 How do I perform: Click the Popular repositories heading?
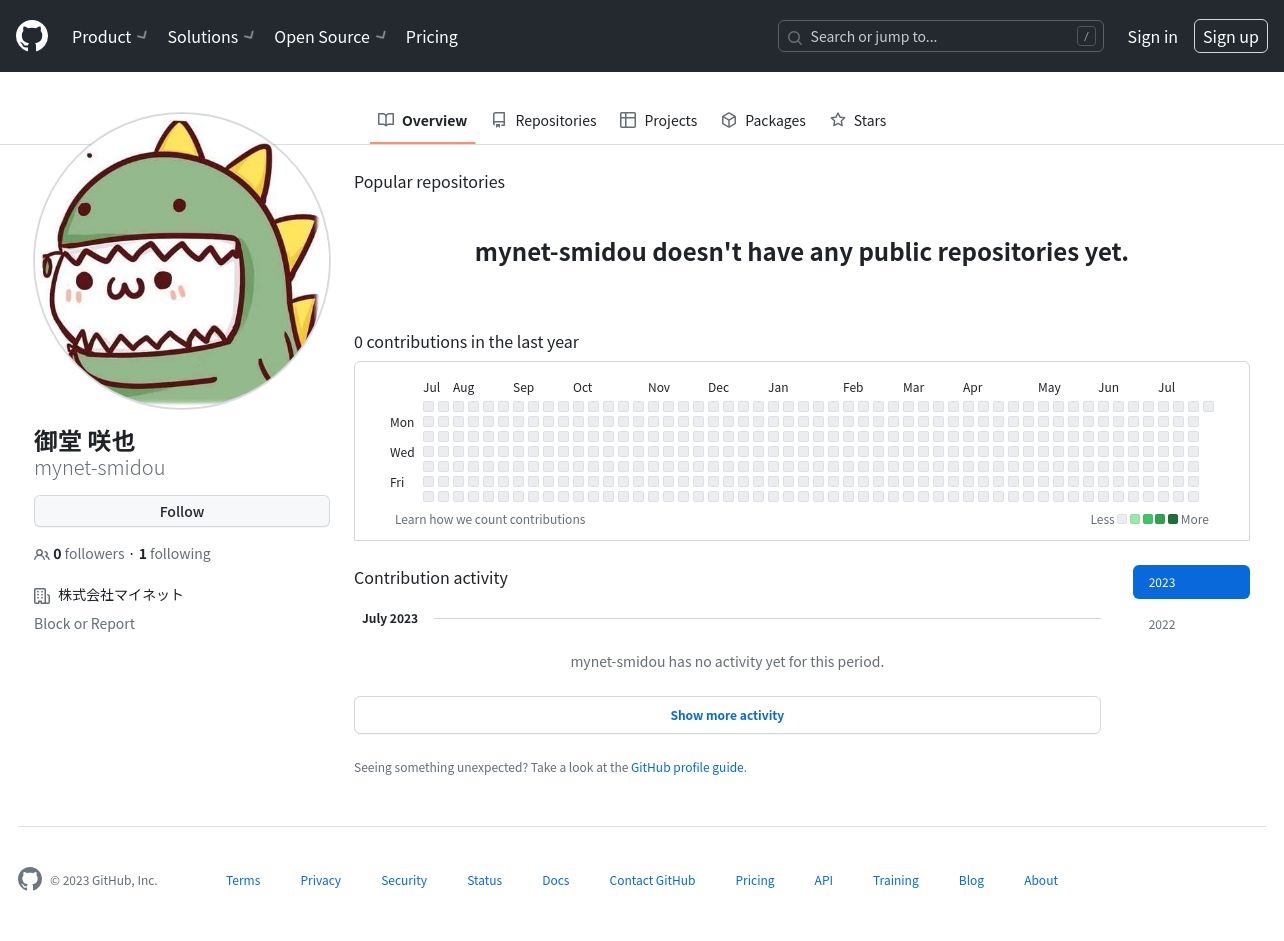tap(429, 182)
